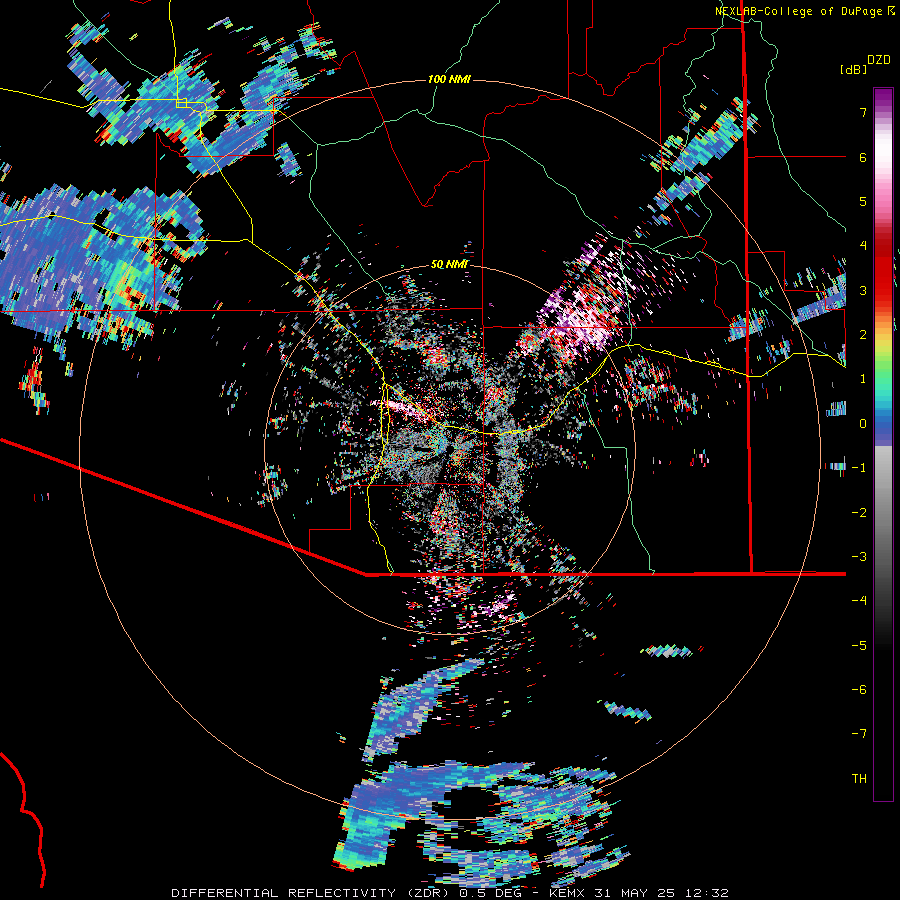
Task: Click the DIFFERENTIAL REFLECTIVITY (ZDR) caption text
Action: pos(312,893)
